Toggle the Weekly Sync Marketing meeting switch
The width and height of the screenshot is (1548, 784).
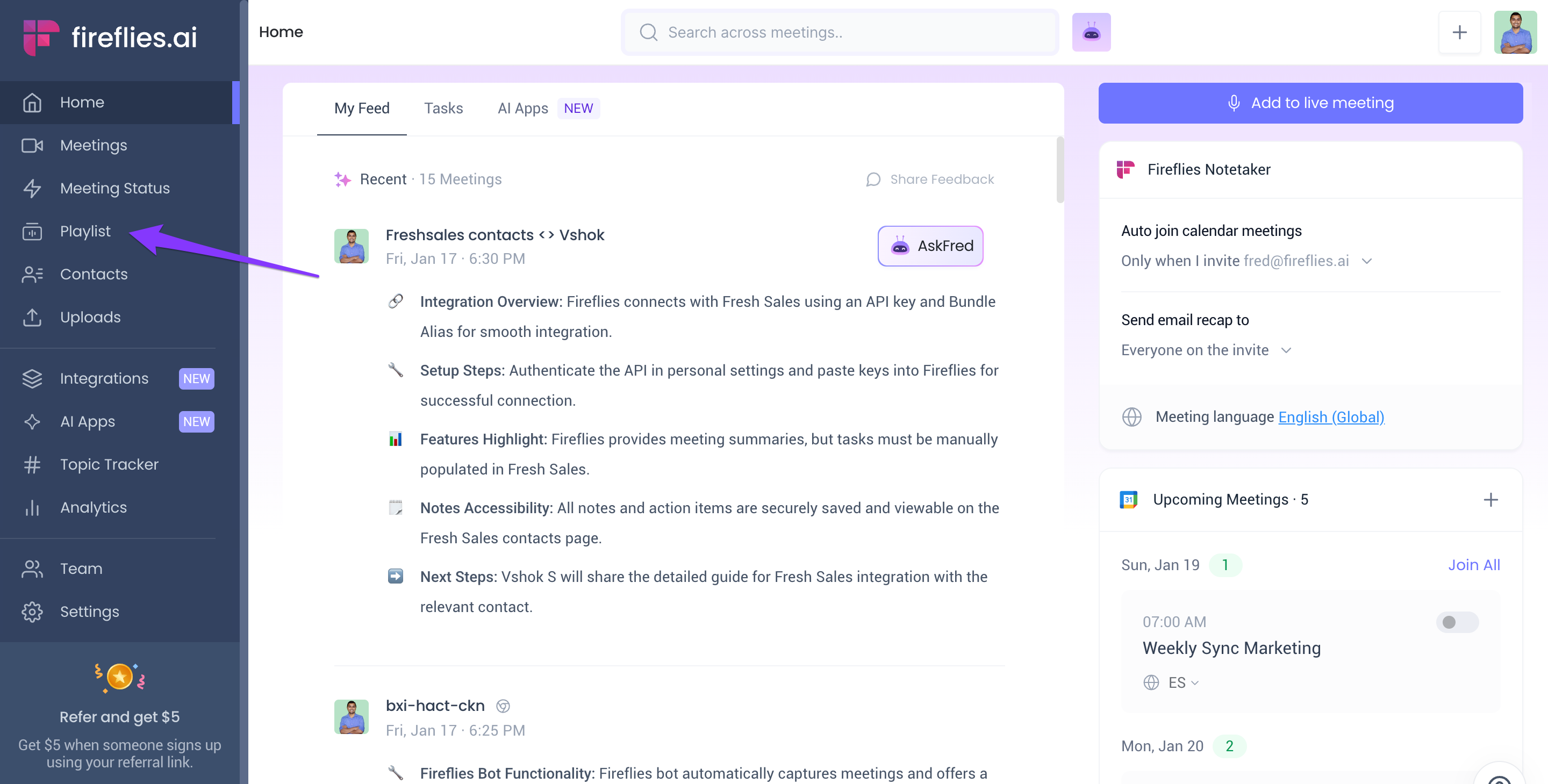point(1457,622)
